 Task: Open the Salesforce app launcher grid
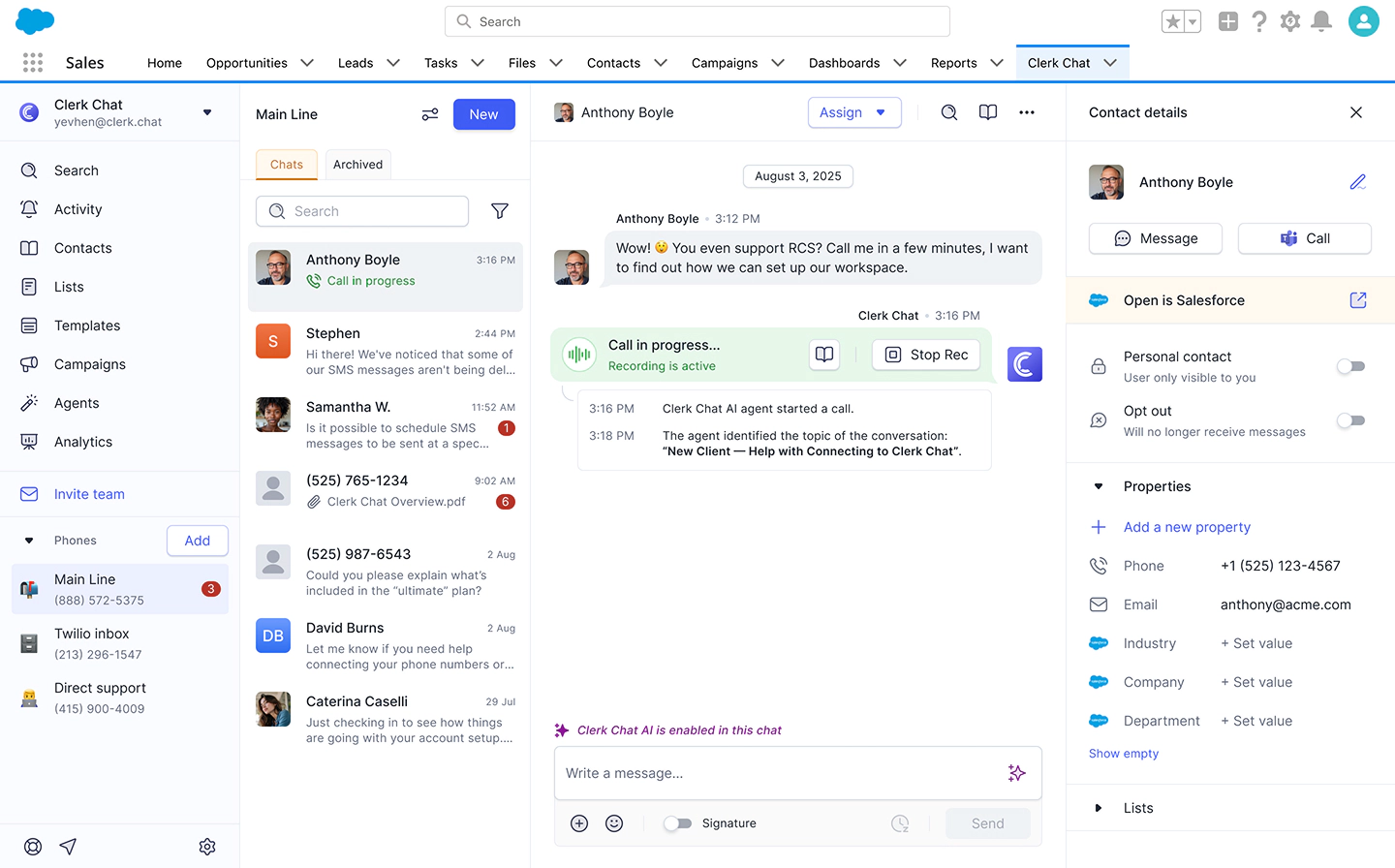tap(33, 63)
